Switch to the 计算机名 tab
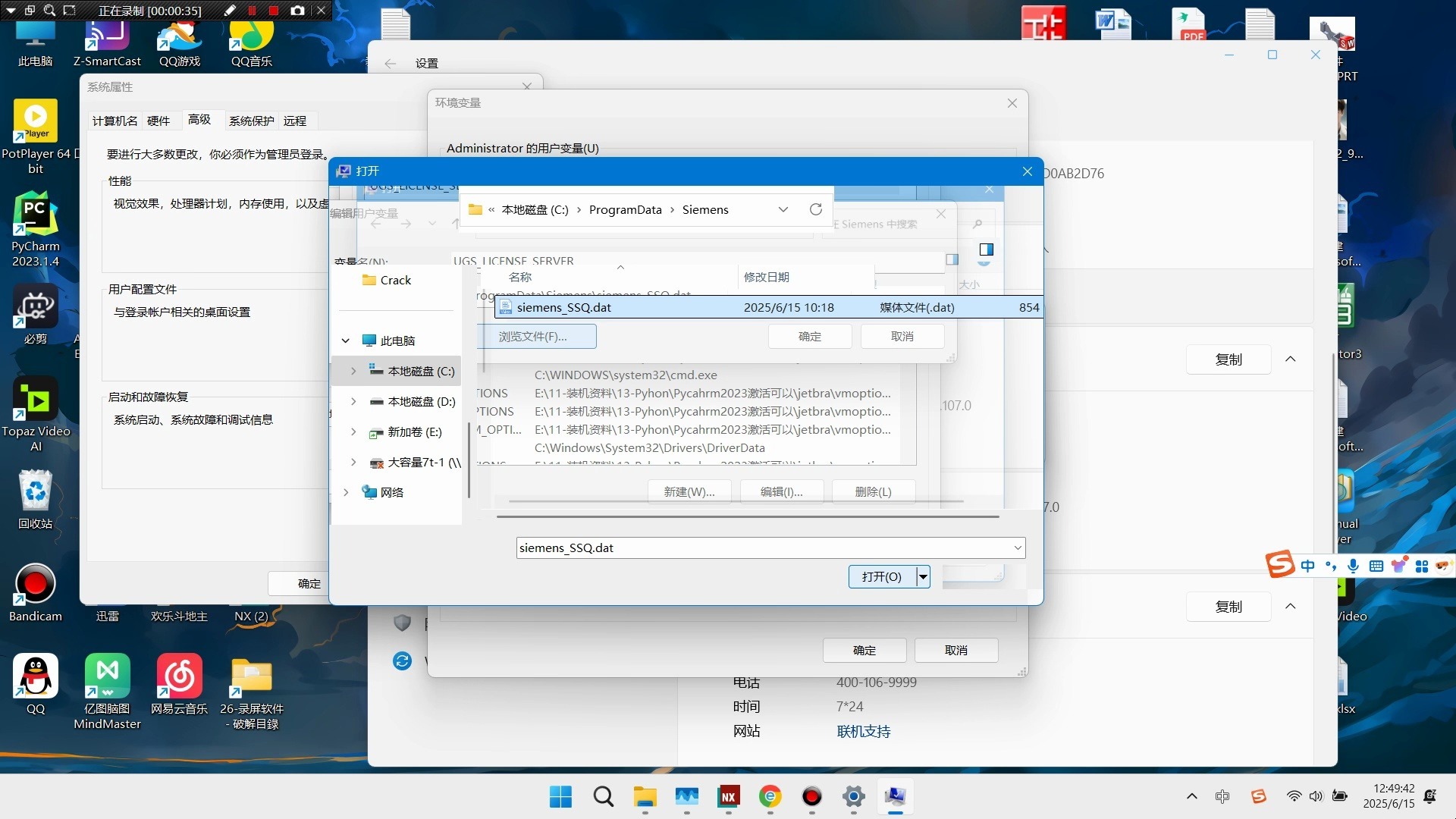This screenshot has width=1456, height=819. 115,121
